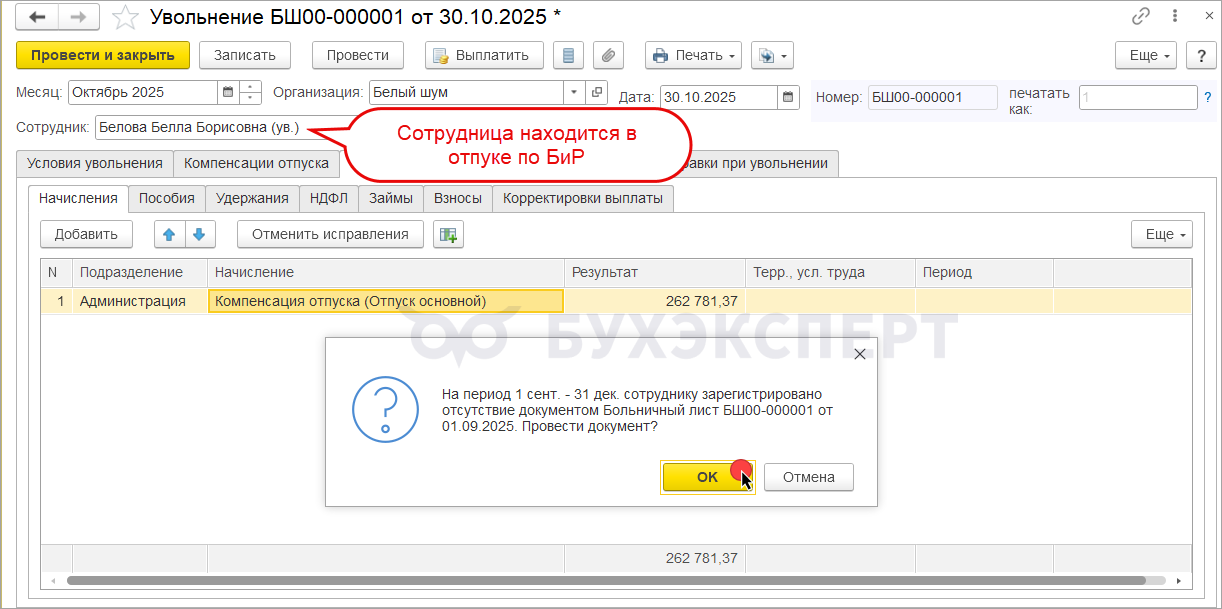This screenshot has width=1222, height=609.
Task: Expand the Организация dropdown list
Action: (x=574, y=92)
